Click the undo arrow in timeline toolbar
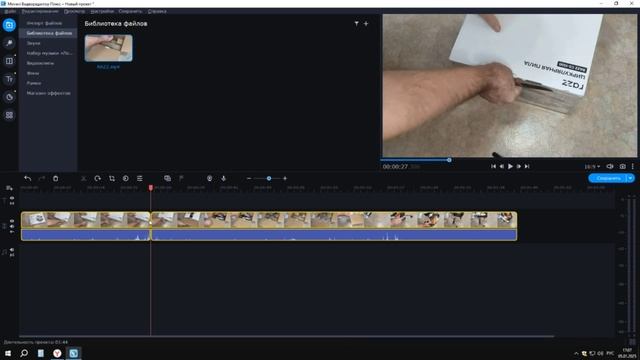The image size is (640, 360). point(27,178)
